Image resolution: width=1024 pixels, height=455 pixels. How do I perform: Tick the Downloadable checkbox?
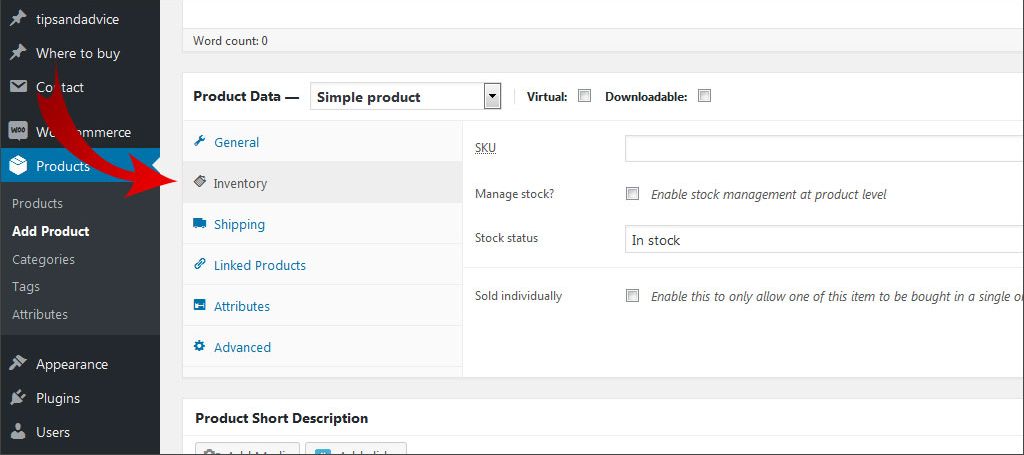click(x=704, y=96)
